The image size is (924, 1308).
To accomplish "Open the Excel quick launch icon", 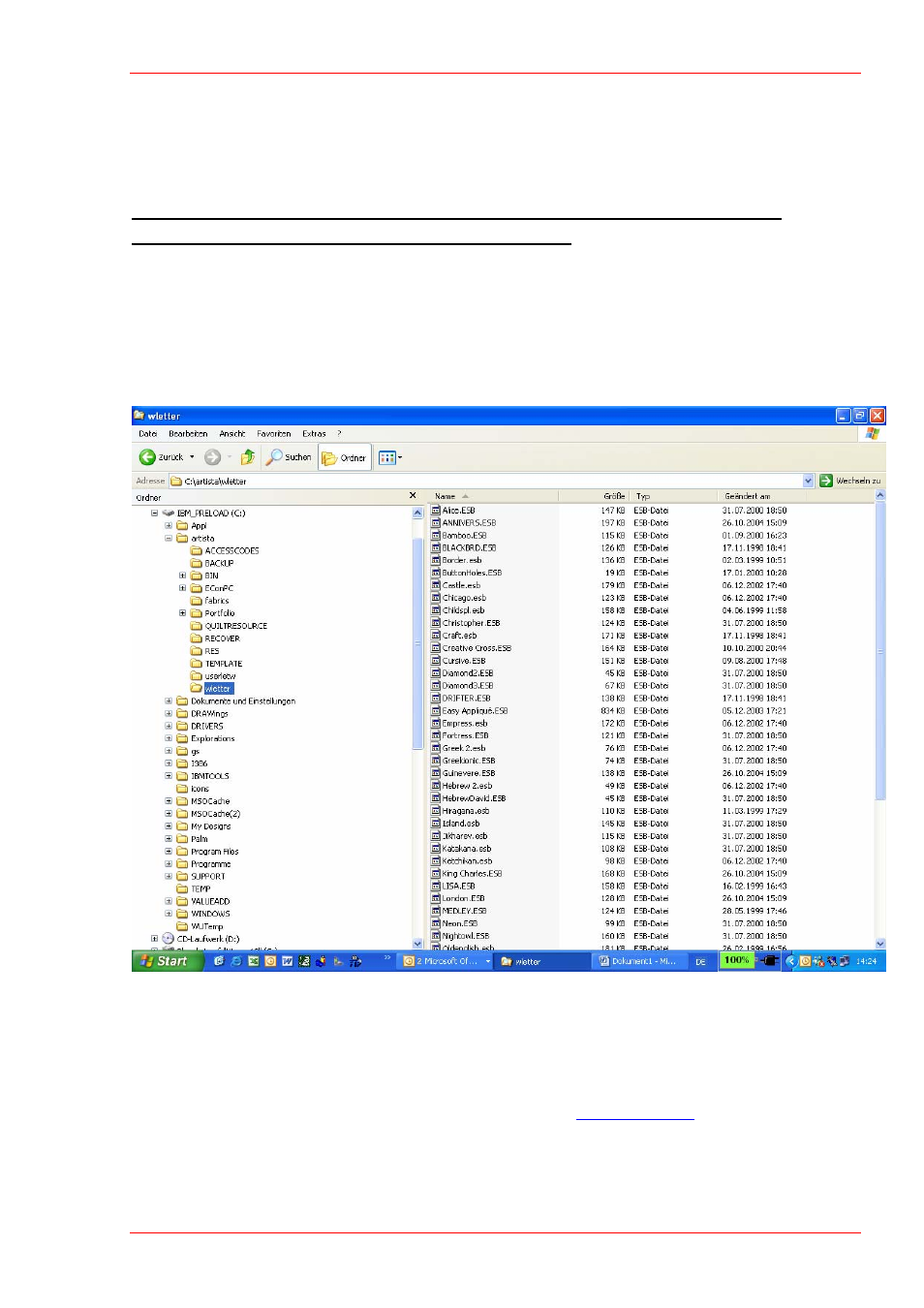I will (x=253, y=961).
